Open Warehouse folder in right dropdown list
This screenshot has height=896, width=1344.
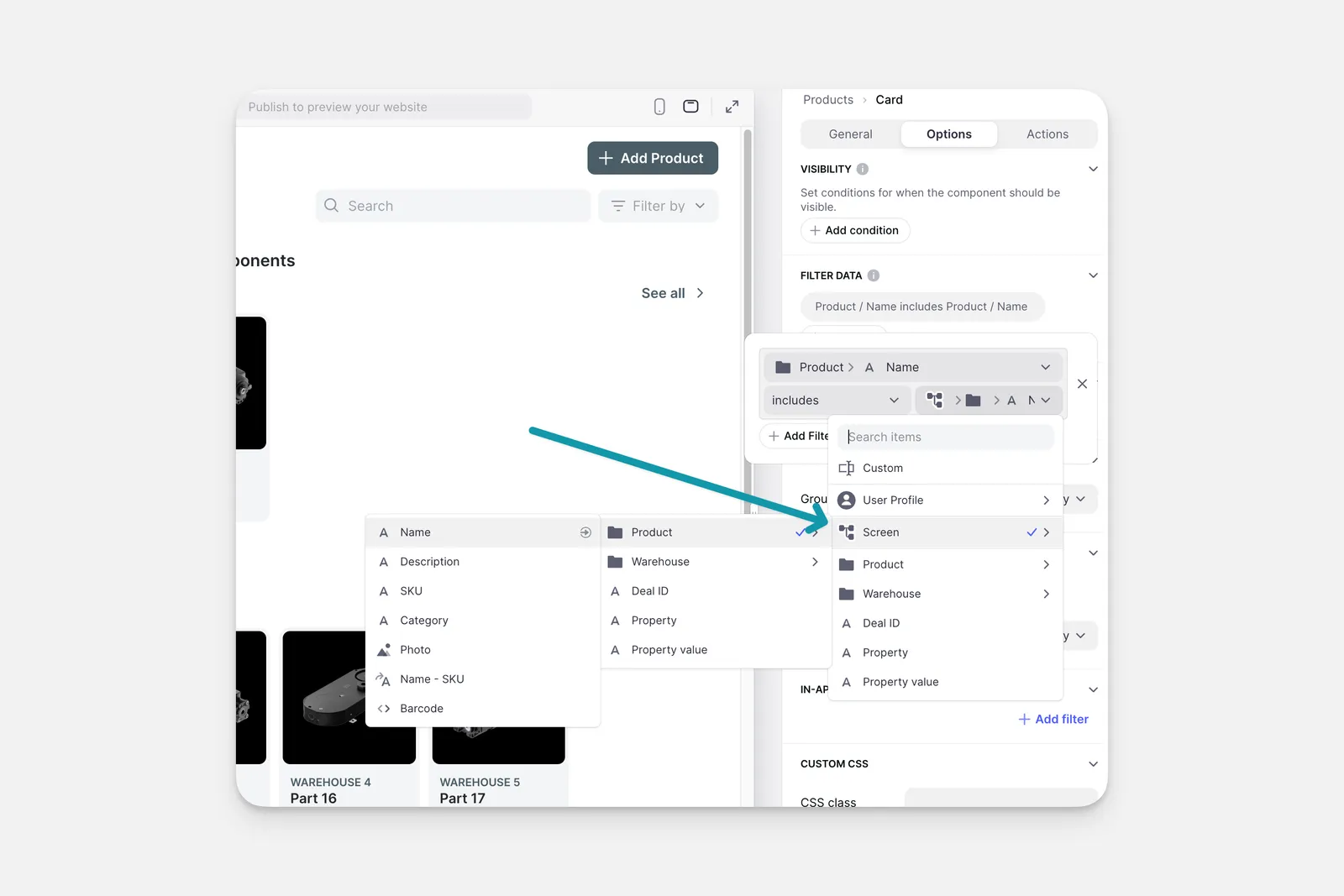click(946, 594)
